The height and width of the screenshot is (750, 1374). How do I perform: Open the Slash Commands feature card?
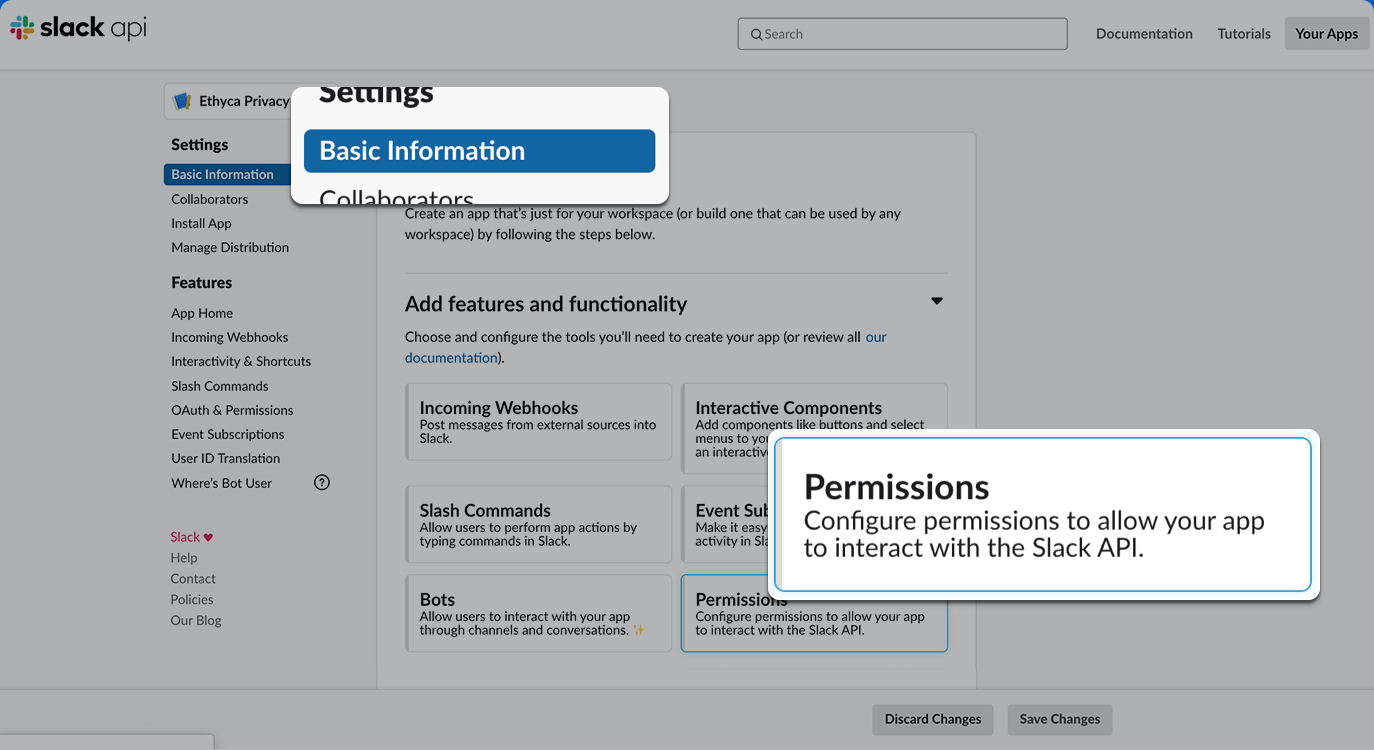[x=538, y=524]
